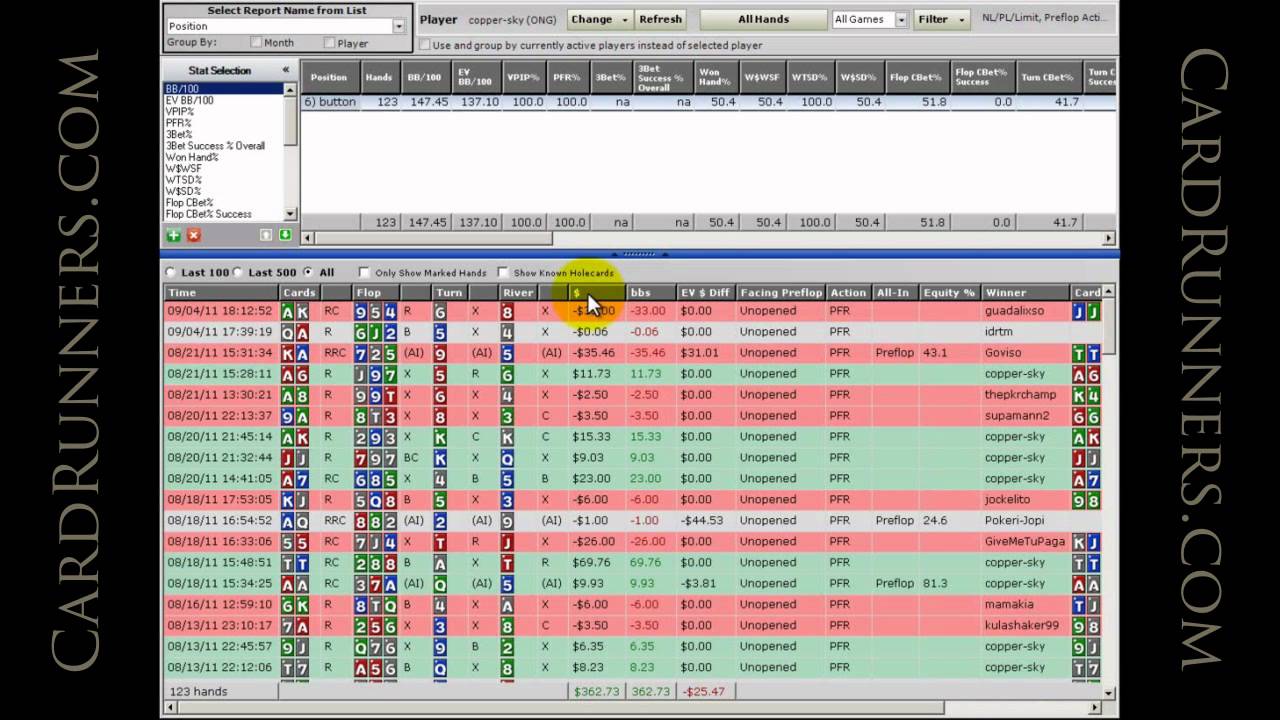This screenshot has width=1280, height=720.
Task: Select the 6) button position row
Action: pyautogui.click(x=709, y=102)
